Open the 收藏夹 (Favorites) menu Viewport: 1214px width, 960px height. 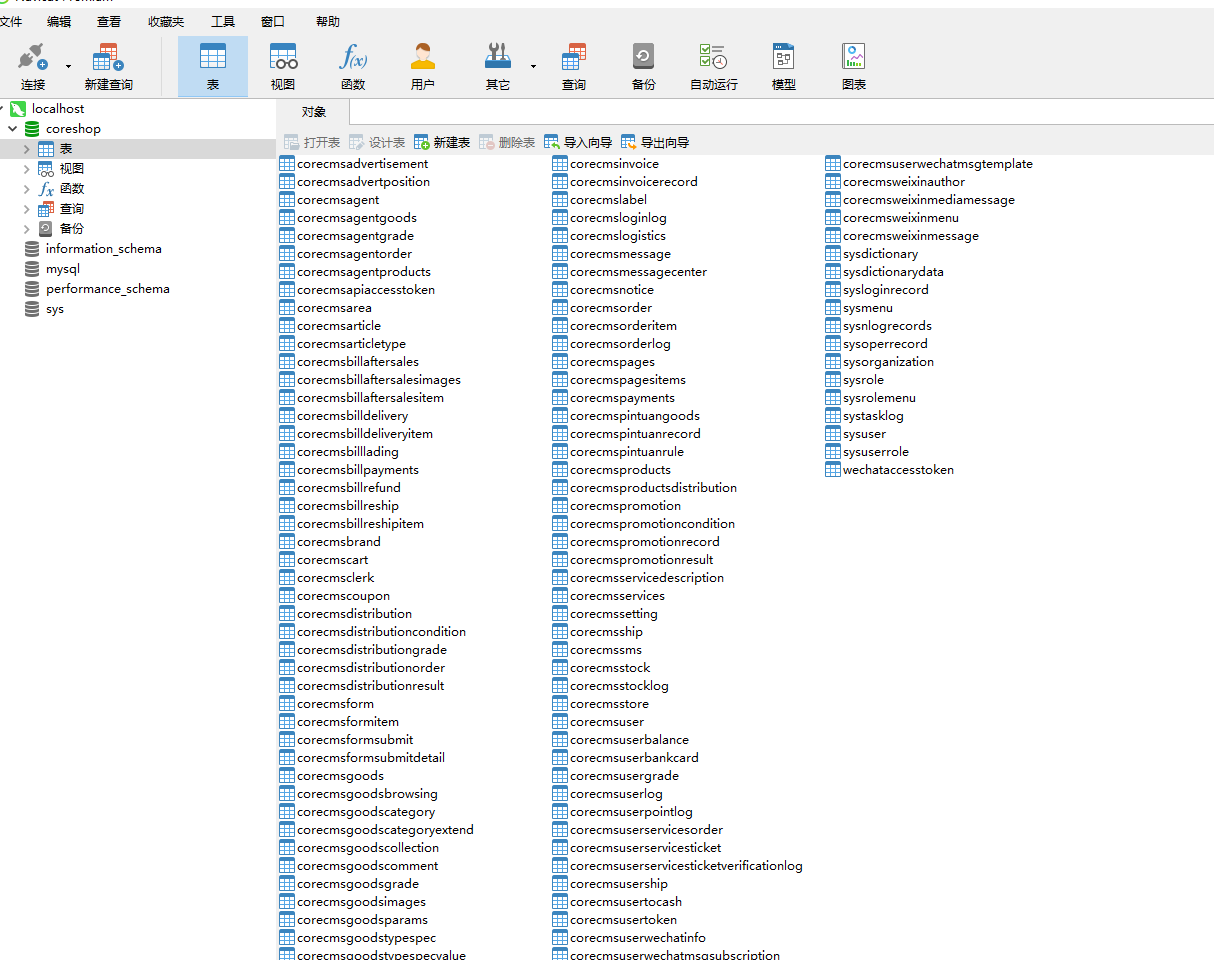point(166,21)
